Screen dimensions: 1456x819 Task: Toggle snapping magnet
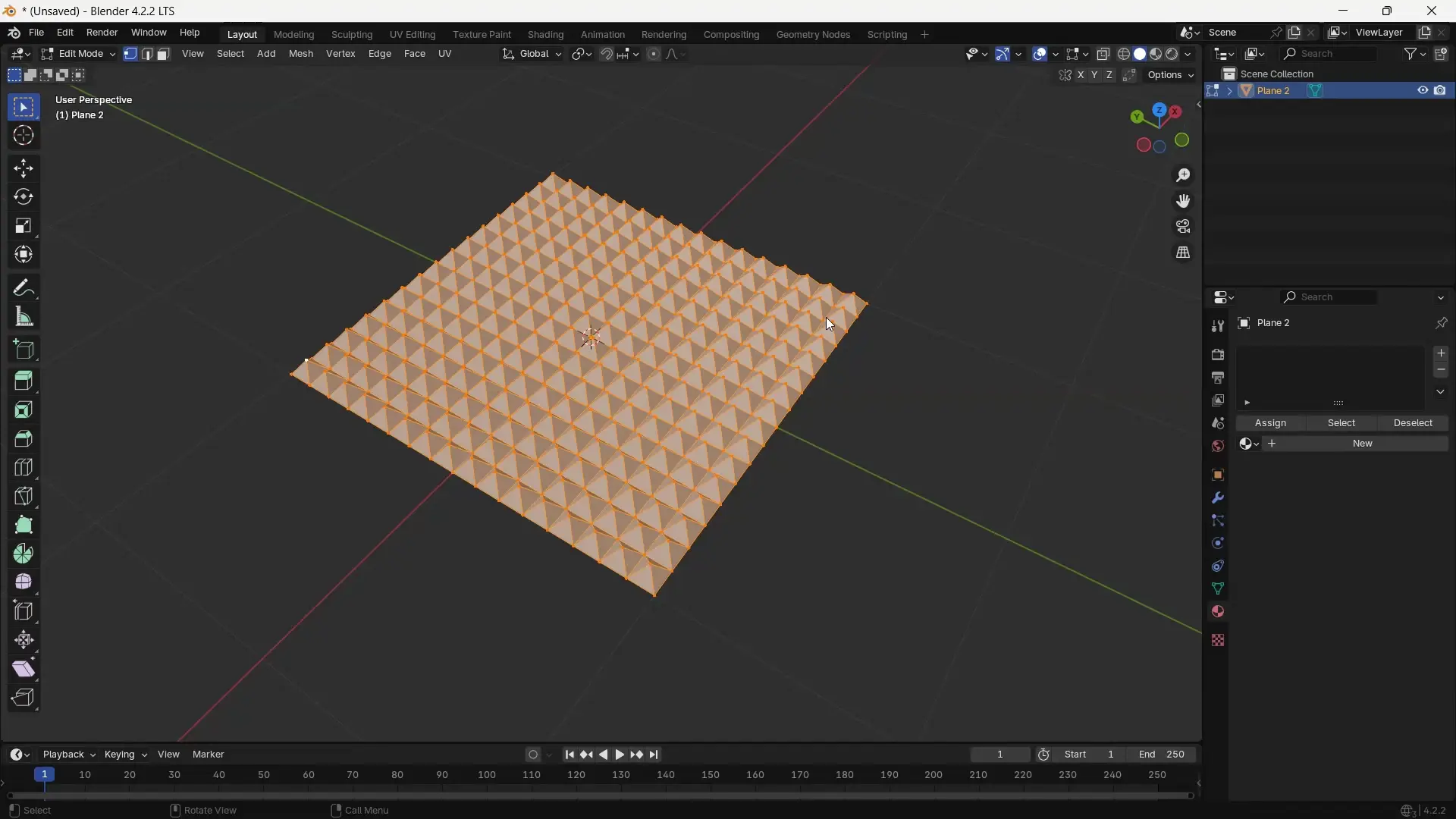click(607, 55)
